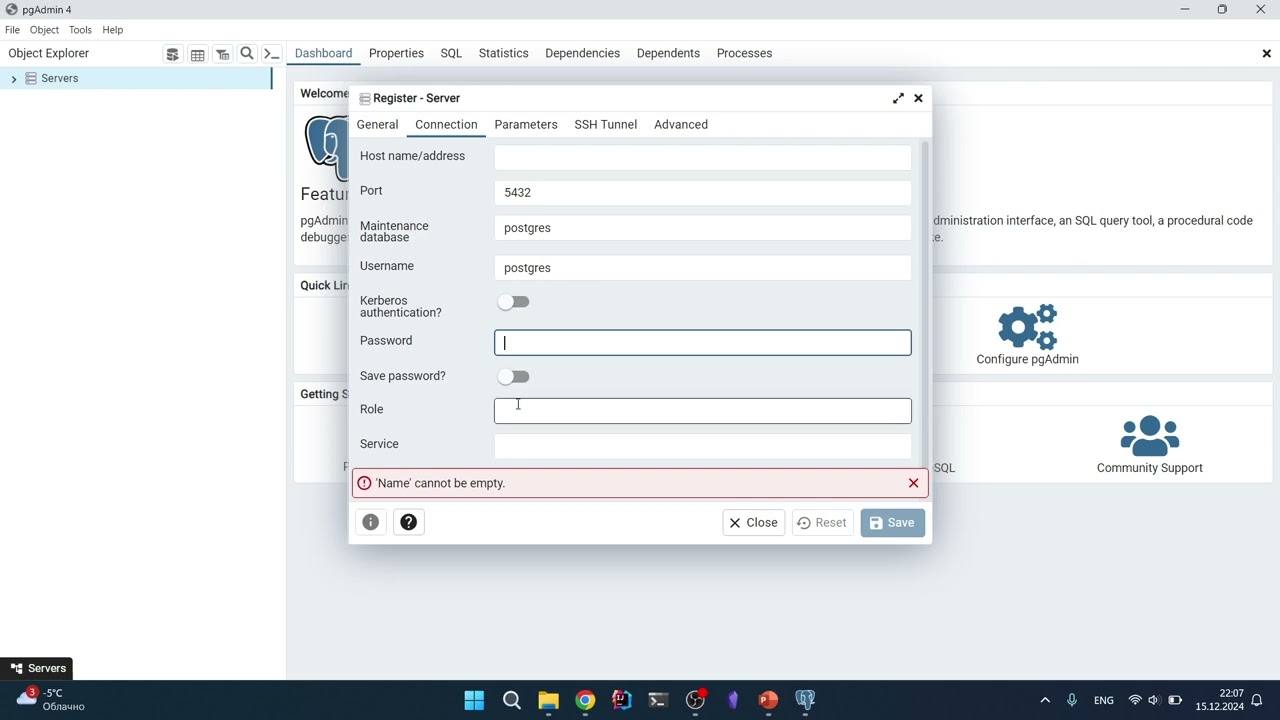The image size is (1280, 720).
Task: Click the Password input field
Action: point(703,343)
